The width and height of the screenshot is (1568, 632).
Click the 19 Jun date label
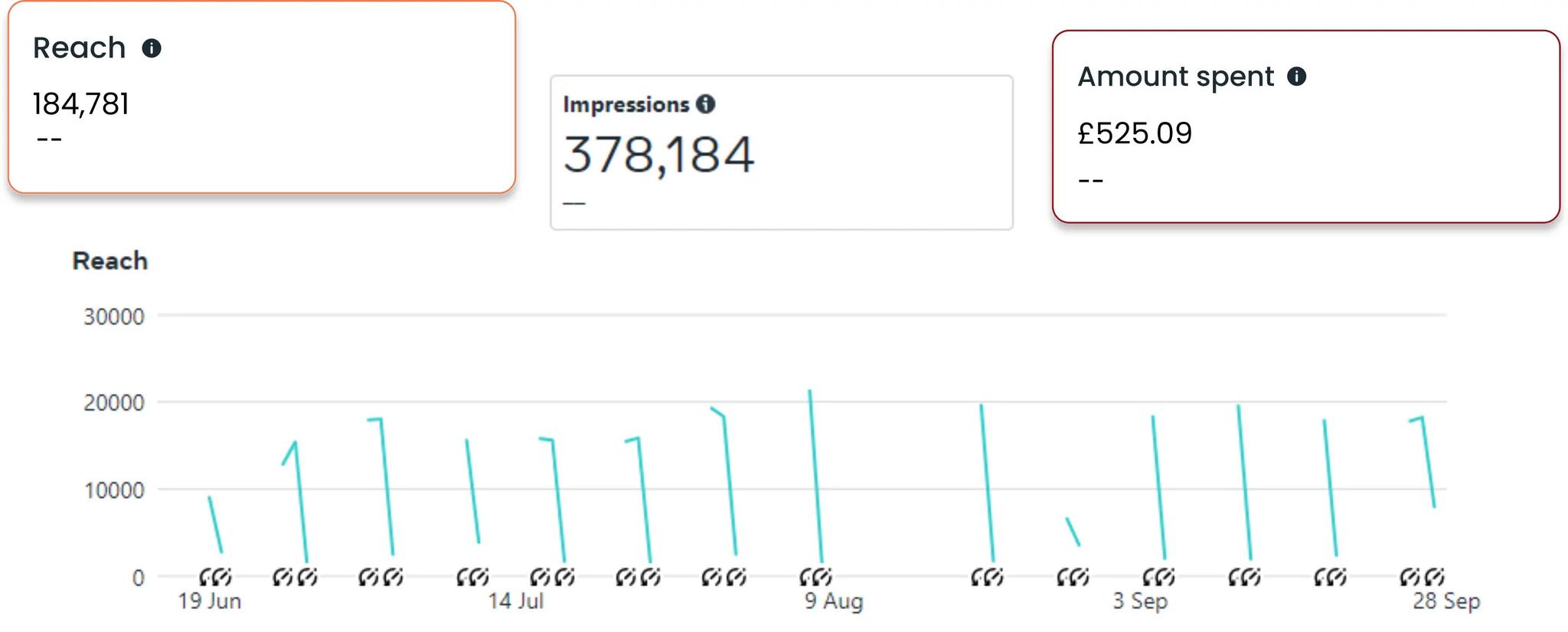tap(210, 601)
